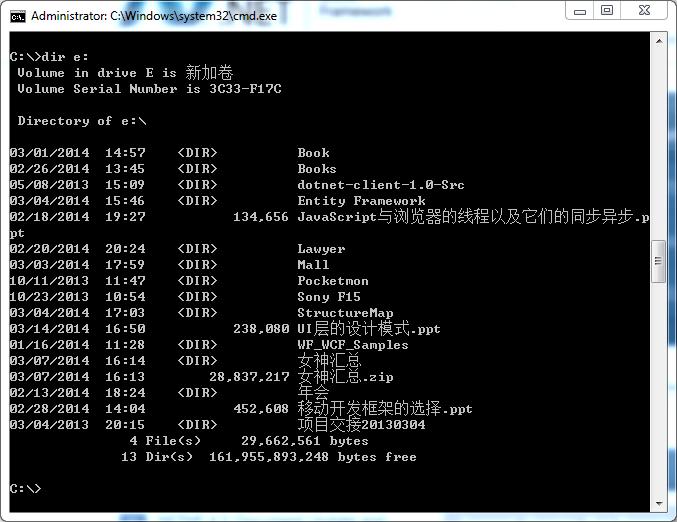
Task: Click the '161,955,893,248 bytes free' text
Action: tap(313, 457)
